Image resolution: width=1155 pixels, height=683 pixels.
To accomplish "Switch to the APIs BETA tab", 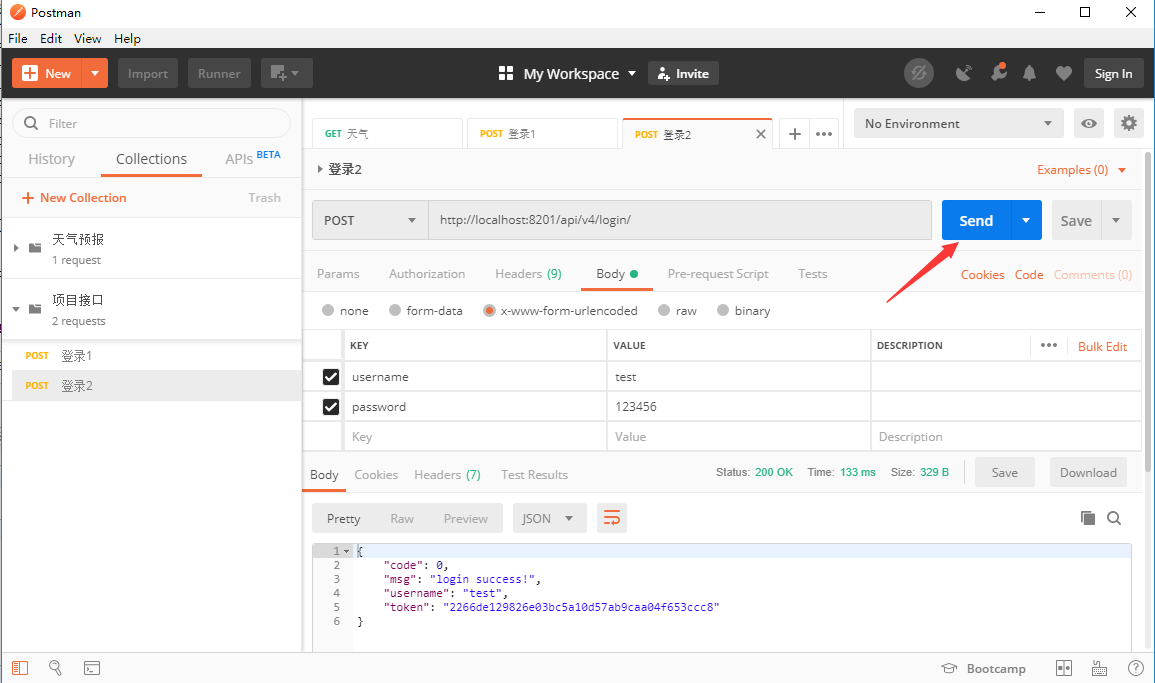I will pyautogui.click(x=253, y=158).
